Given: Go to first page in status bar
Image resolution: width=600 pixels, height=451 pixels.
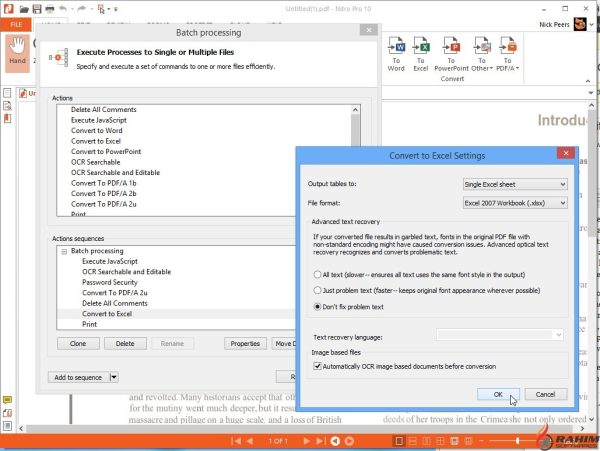Looking at the screenshot, I should coord(236,441).
